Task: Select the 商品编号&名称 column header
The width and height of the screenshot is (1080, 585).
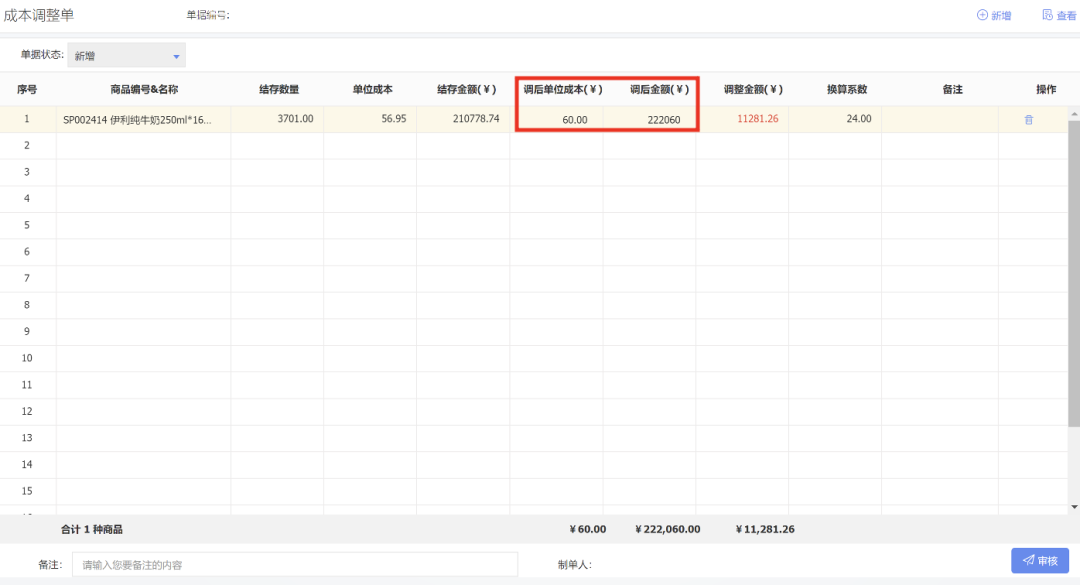Action: point(144,89)
